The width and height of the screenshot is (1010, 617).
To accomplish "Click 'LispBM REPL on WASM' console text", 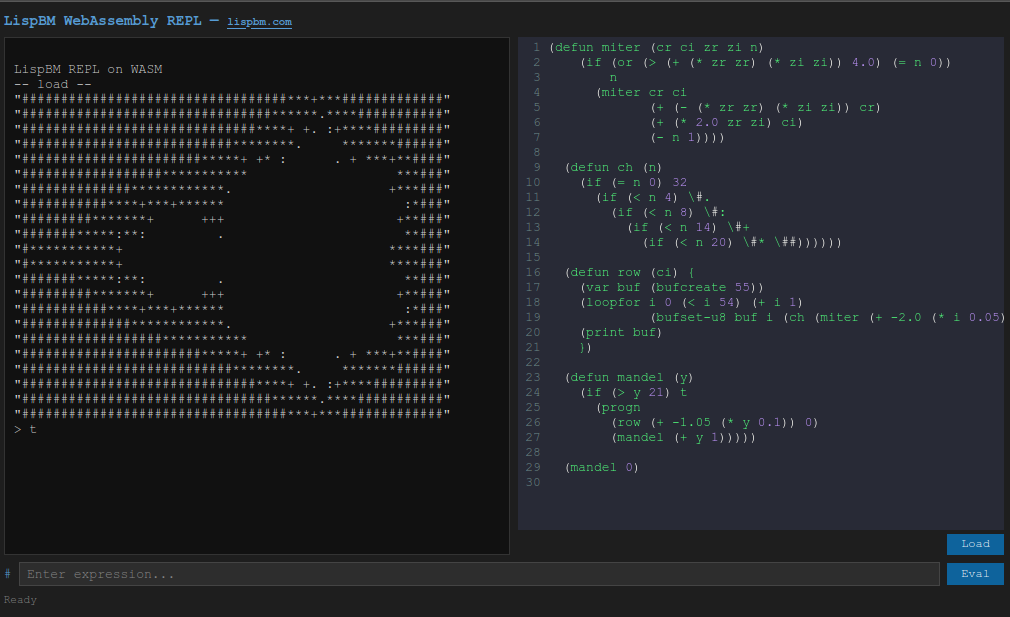I will (x=88, y=69).
